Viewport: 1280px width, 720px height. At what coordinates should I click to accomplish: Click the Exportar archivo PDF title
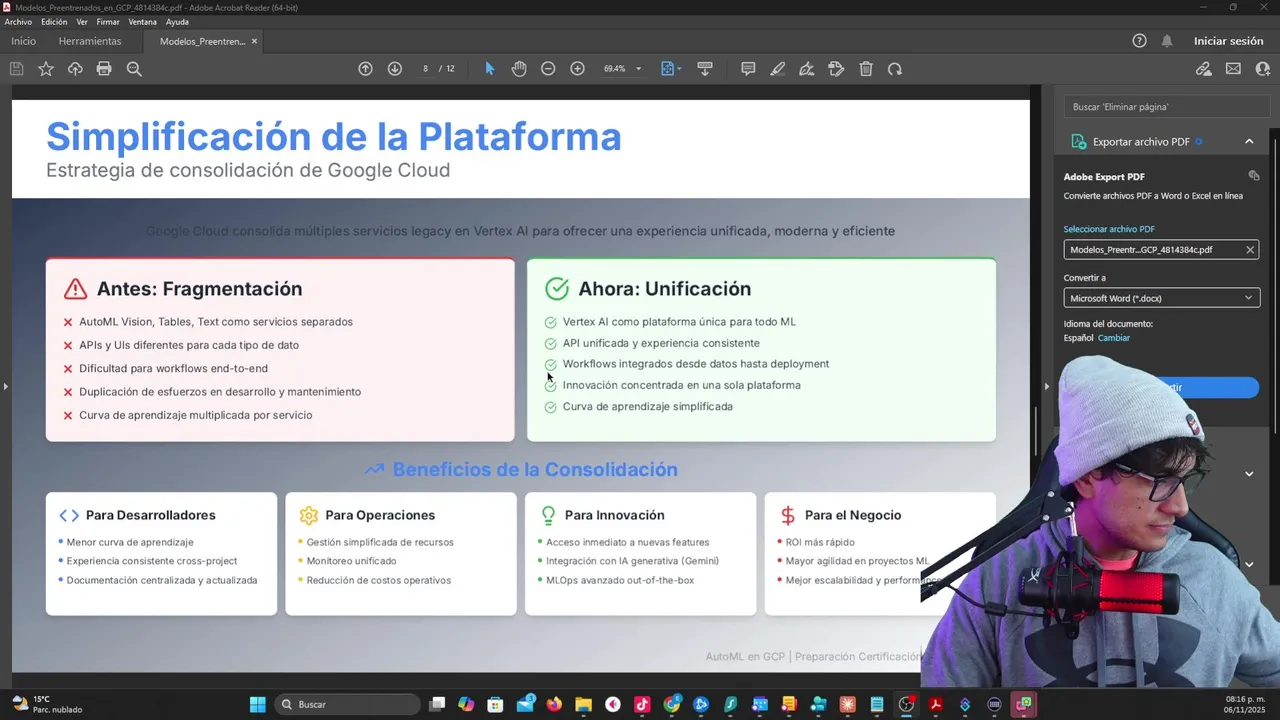[x=1141, y=142]
